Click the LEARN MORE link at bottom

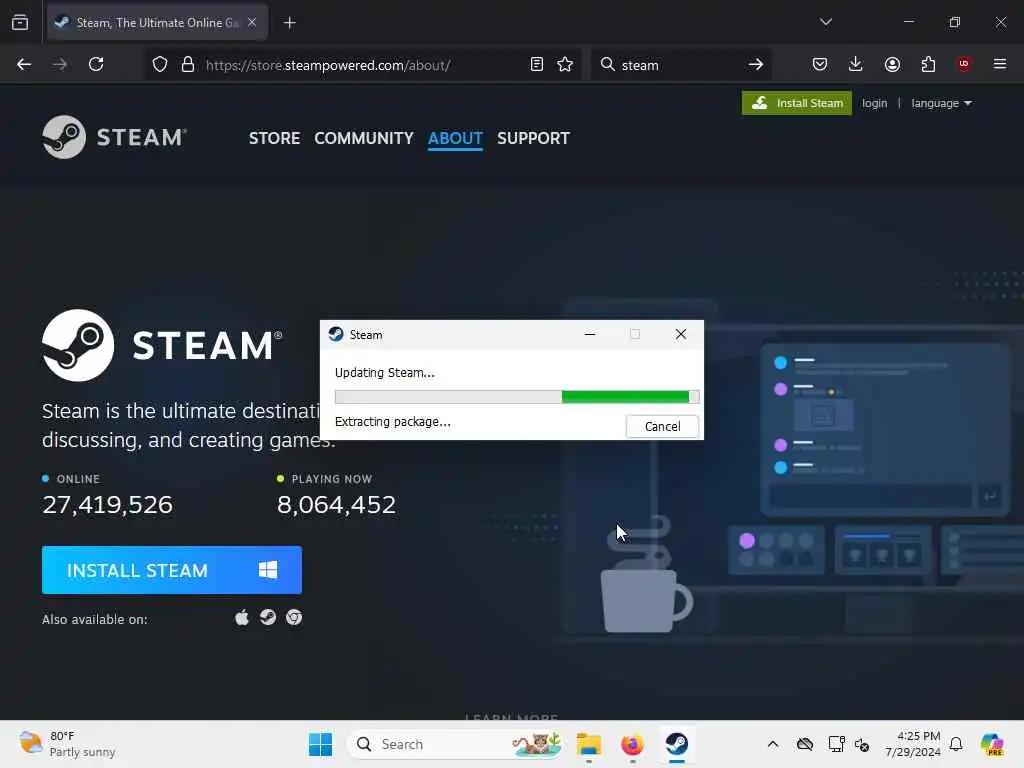click(x=511, y=716)
